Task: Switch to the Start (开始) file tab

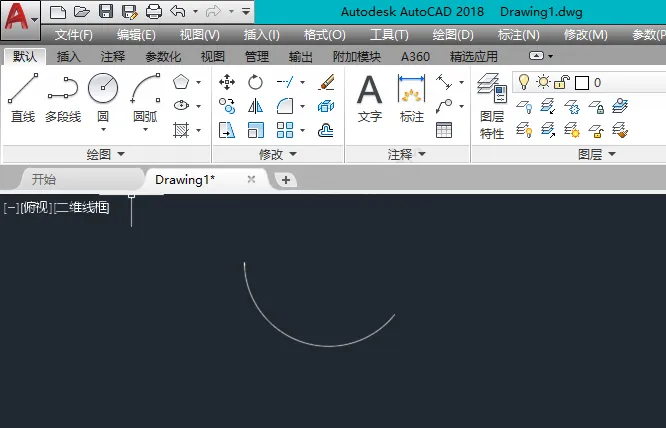Action: 44,179
